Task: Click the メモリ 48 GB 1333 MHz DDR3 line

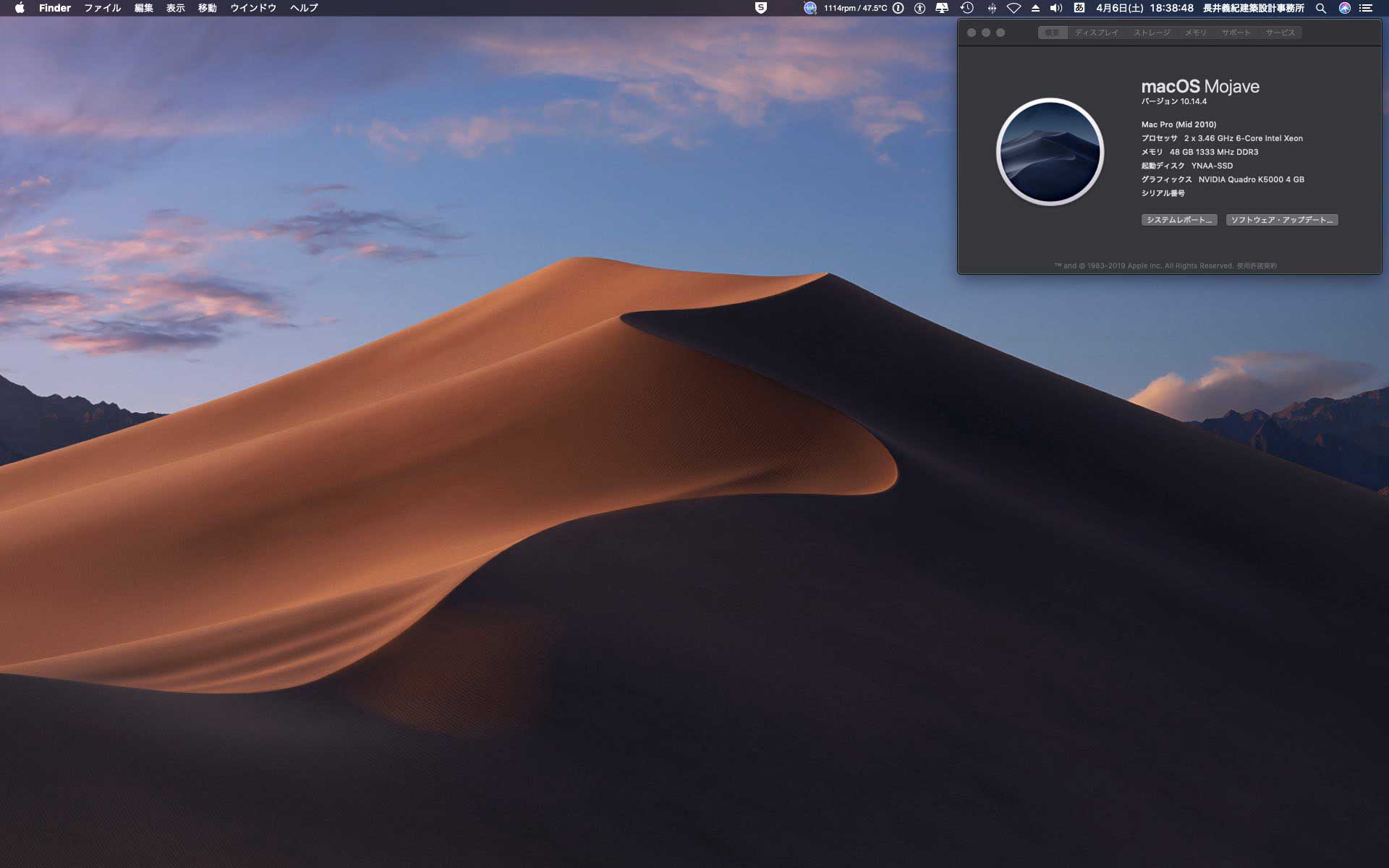Action: pos(1200,152)
